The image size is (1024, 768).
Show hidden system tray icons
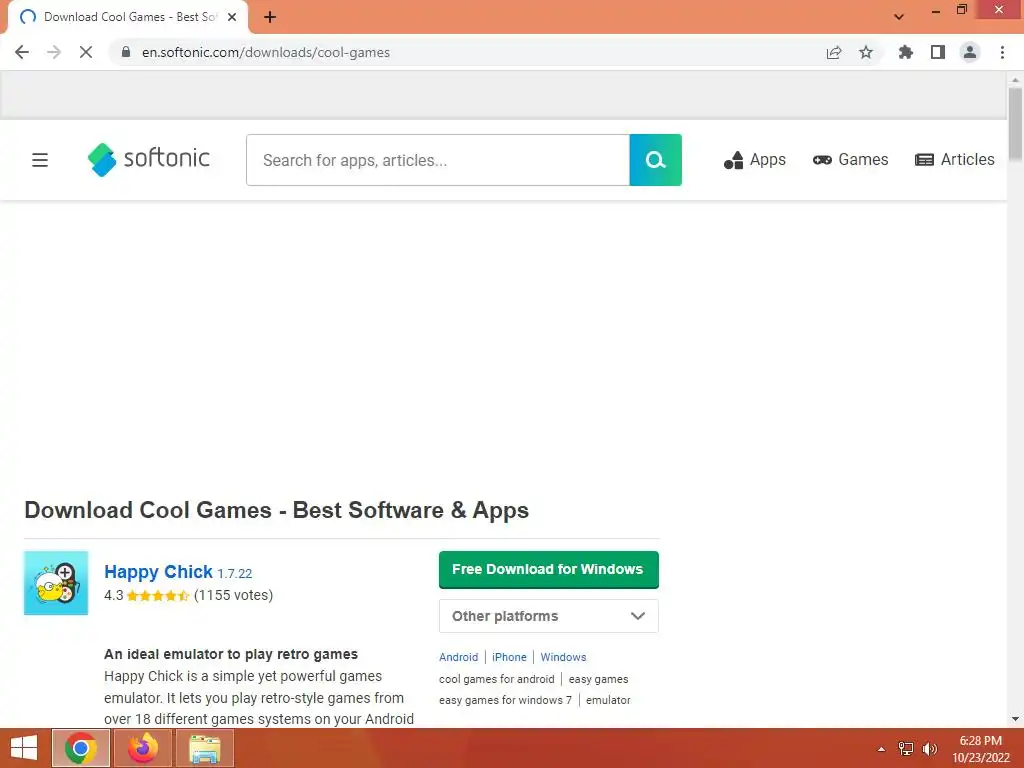click(x=881, y=749)
